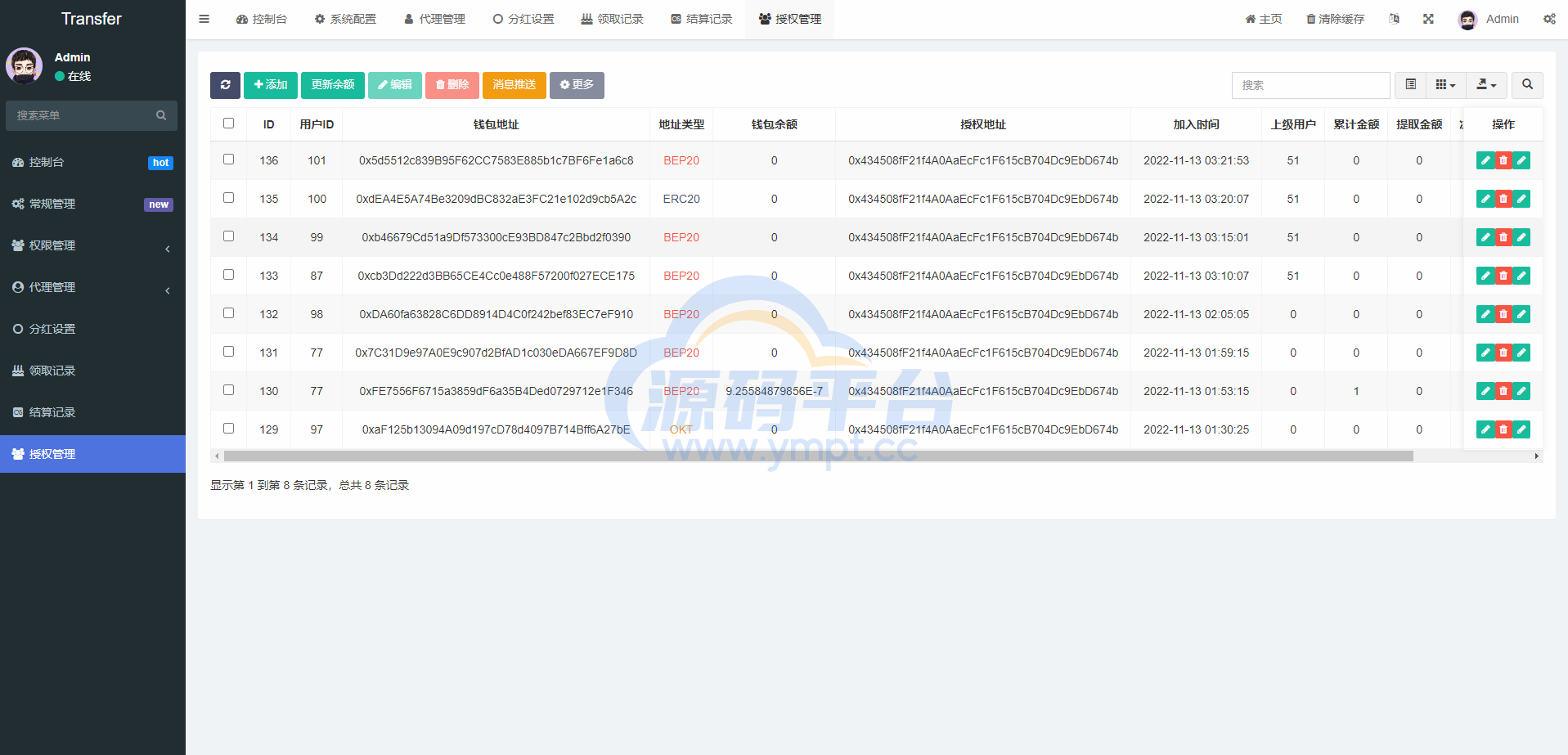This screenshot has width=1568, height=755.
Task: Click the rightmost green pencil in row 129
Action: point(1521,429)
